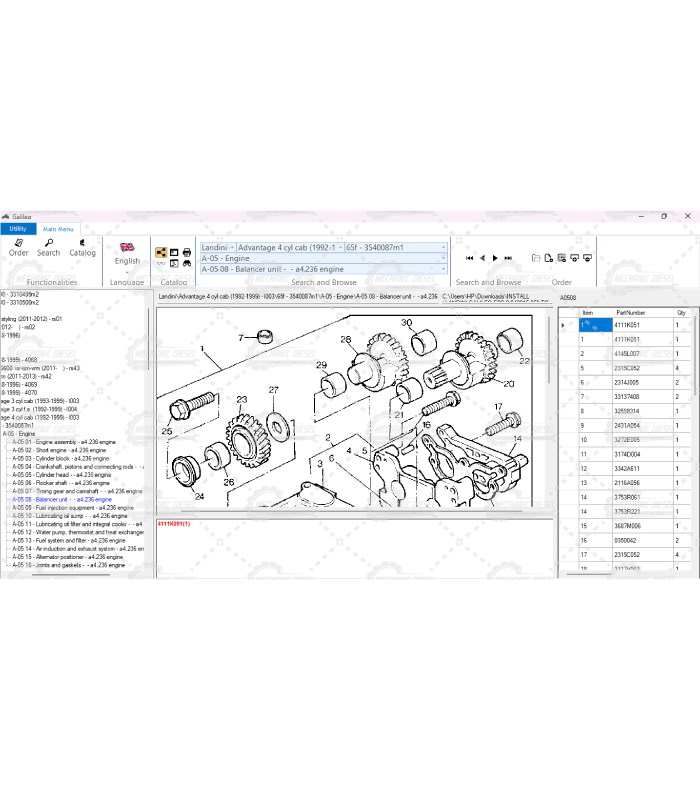Click the red 4111K051(1) part link

[x=174, y=524]
